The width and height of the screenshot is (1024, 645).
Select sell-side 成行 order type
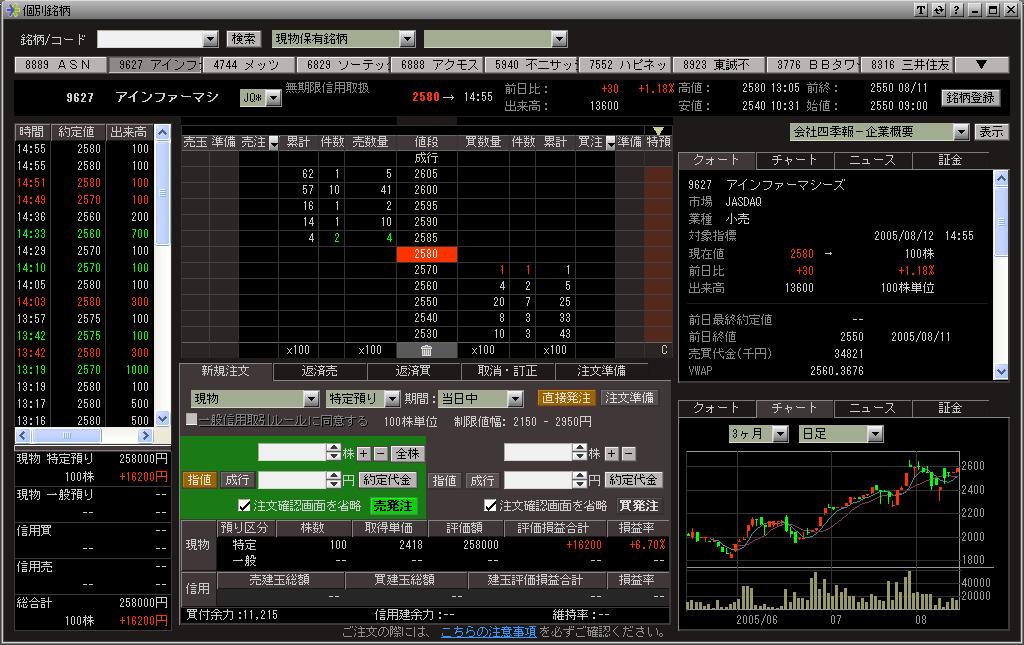pos(236,480)
